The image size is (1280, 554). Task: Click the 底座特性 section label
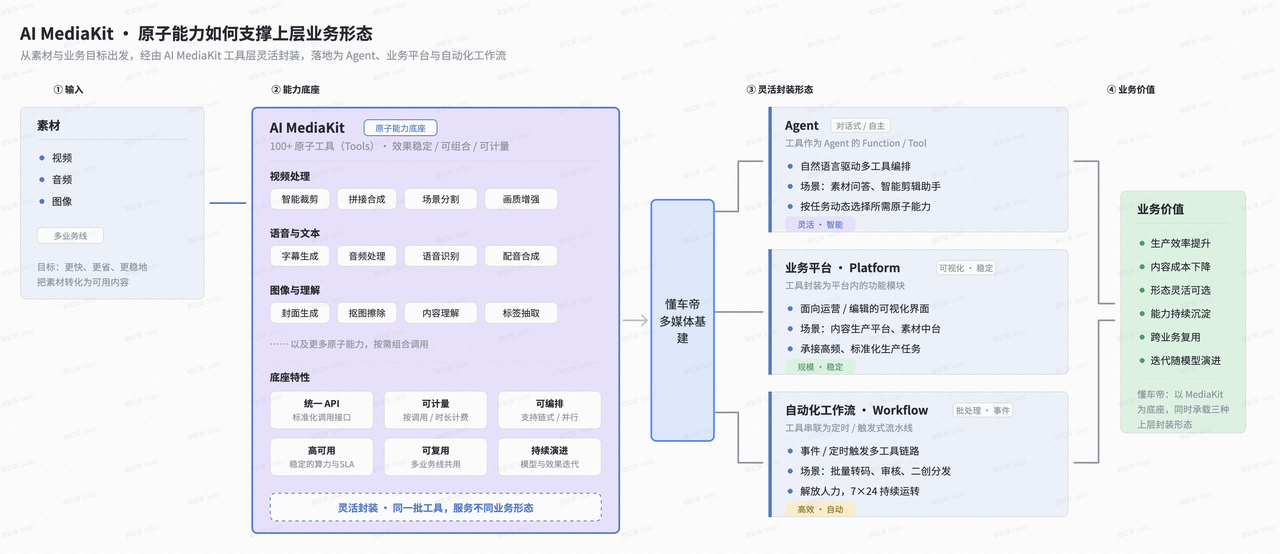[x=289, y=377]
